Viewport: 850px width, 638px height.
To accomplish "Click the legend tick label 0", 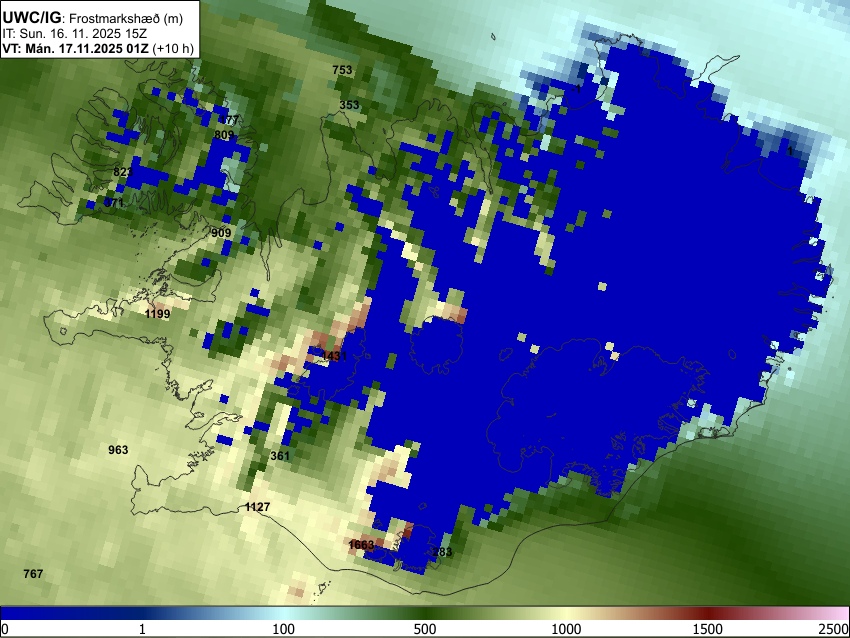I will pos(5,629).
